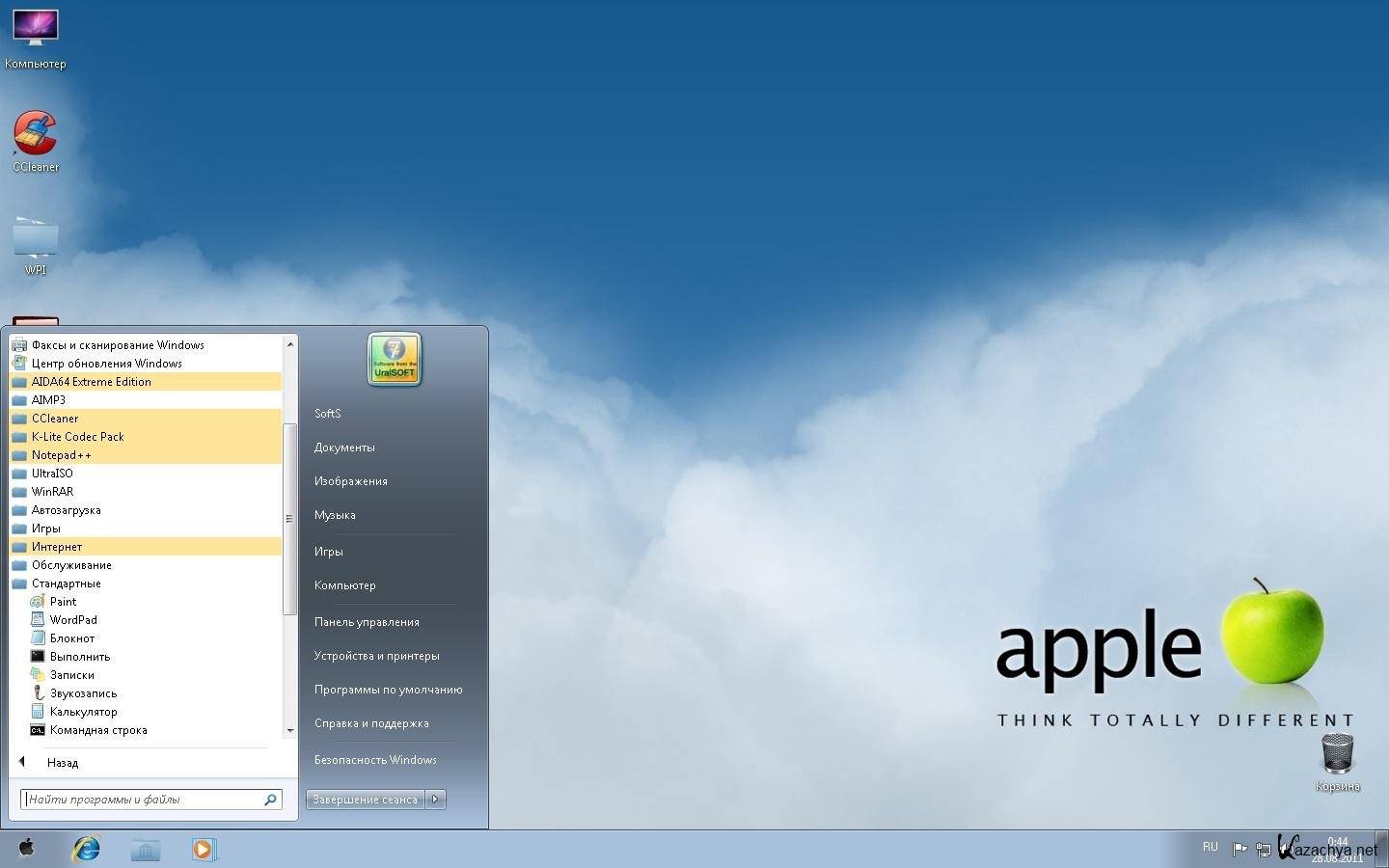This screenshot has width=1389, height=868.
Task: Click the Завершение сеанса button
Action: [366, 800]
